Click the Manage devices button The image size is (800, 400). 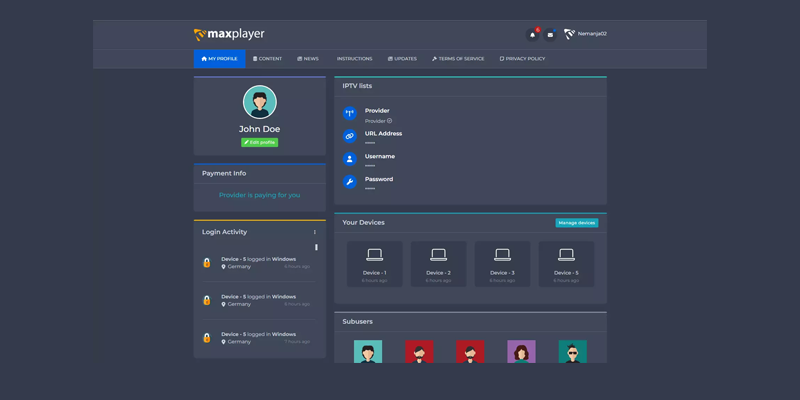(577, 223)
